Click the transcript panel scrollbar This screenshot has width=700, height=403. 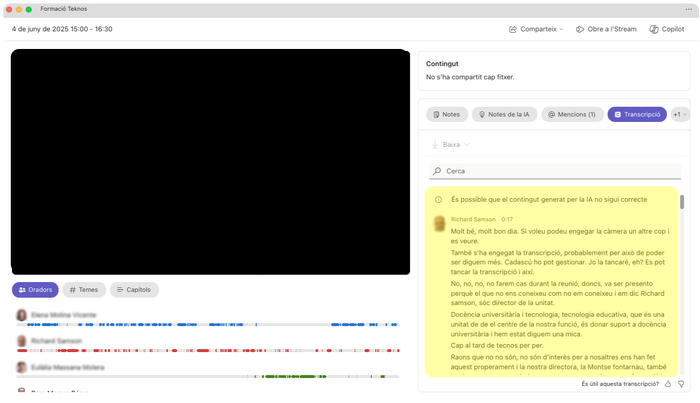(682, 202)
